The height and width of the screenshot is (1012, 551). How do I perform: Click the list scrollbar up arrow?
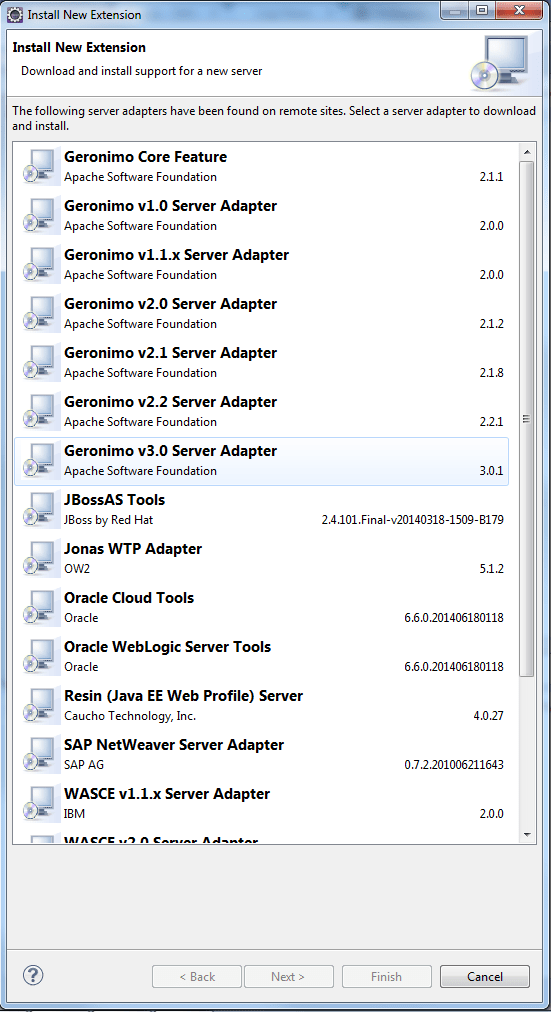pyautogui.click(x=527, y=152)
